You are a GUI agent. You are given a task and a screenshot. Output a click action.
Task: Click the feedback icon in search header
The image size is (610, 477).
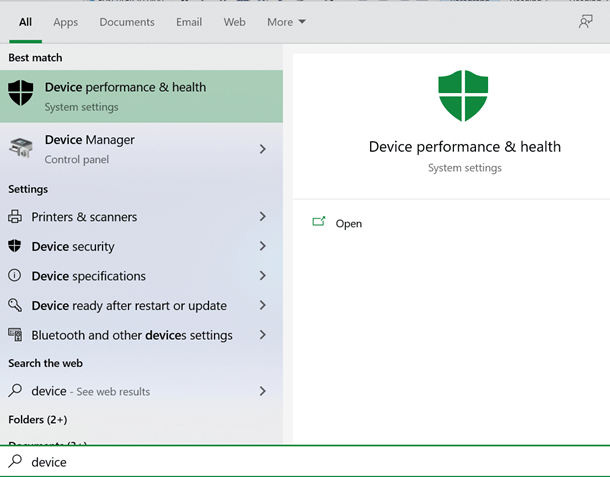(585, 22)
